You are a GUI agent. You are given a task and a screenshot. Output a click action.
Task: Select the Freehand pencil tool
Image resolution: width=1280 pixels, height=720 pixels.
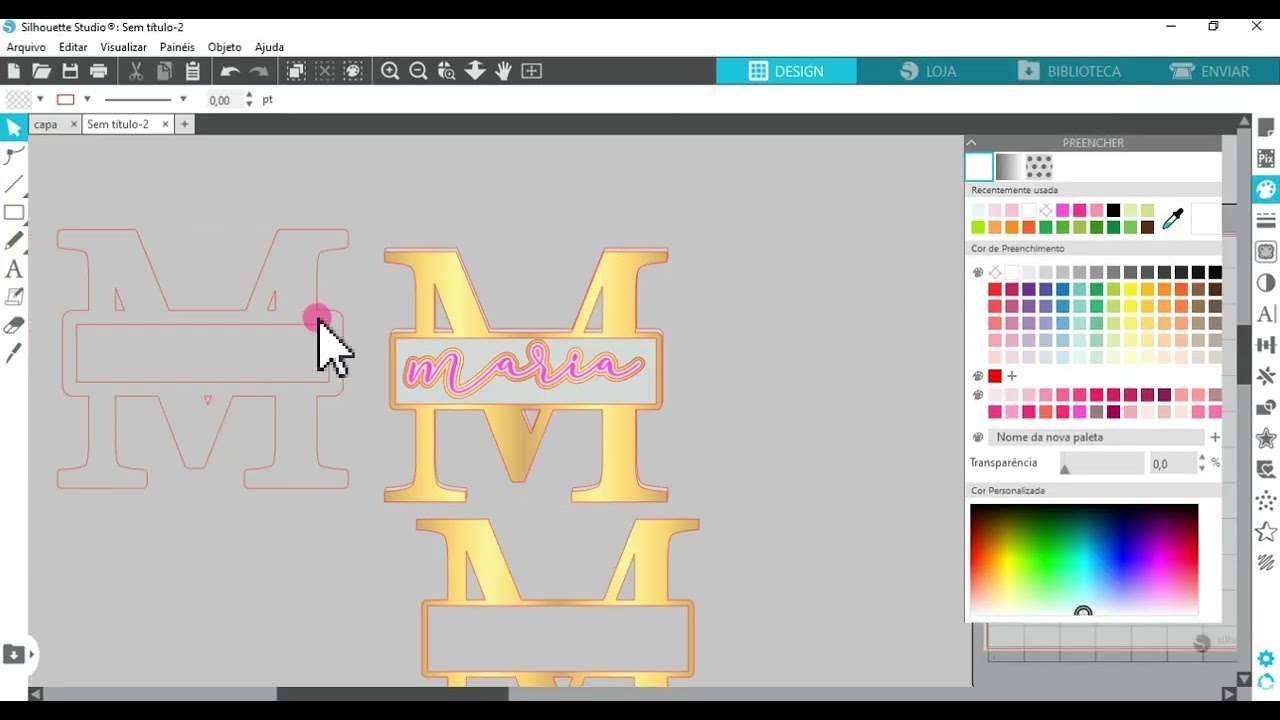[14, 241]
